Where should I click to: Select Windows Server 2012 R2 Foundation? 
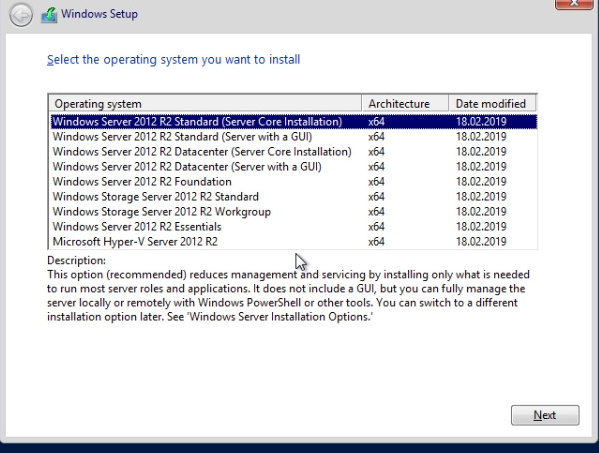pos(293,181)
